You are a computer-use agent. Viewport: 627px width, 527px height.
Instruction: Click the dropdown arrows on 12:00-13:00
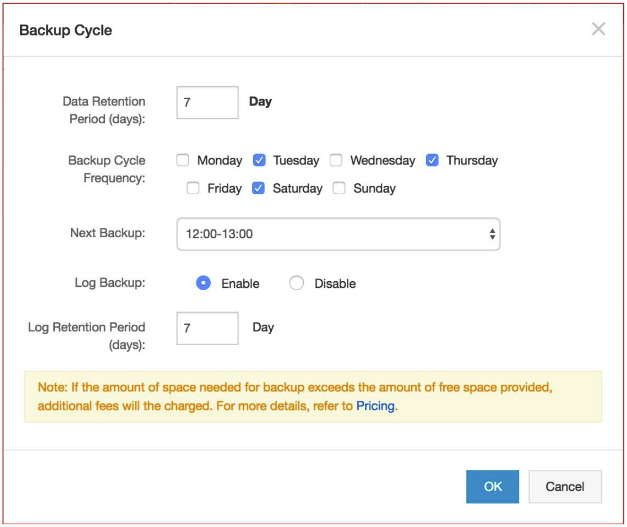click(x=492, y=234)
